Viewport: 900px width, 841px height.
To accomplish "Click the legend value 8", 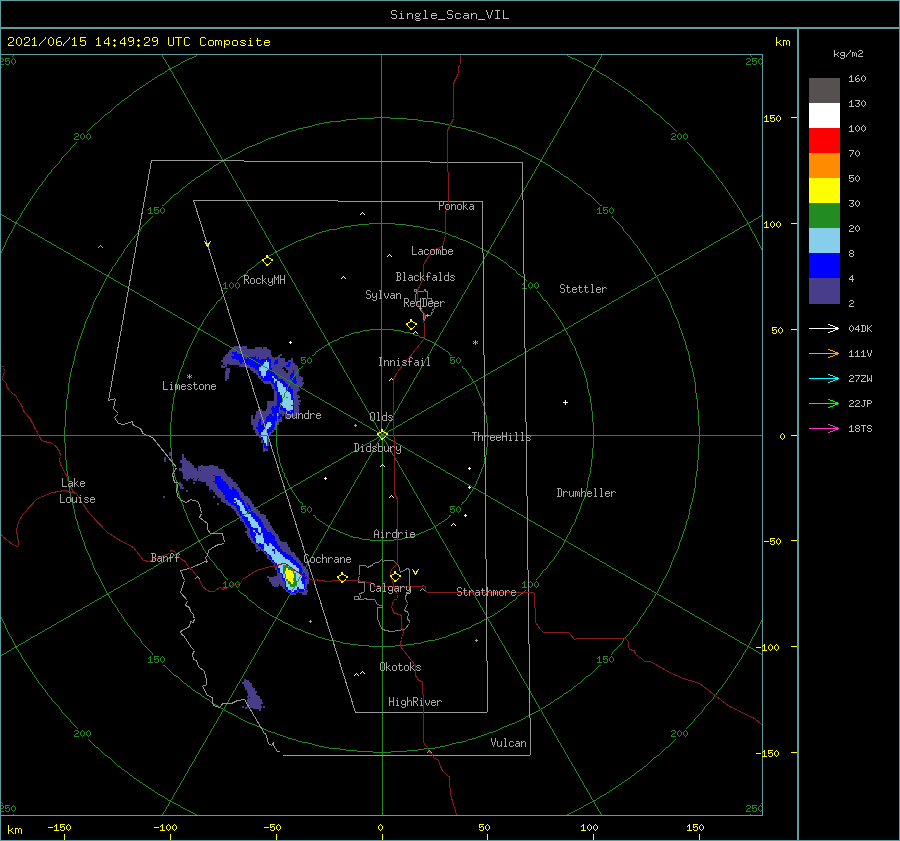I will pyautogui.click(x=851, y=253).
